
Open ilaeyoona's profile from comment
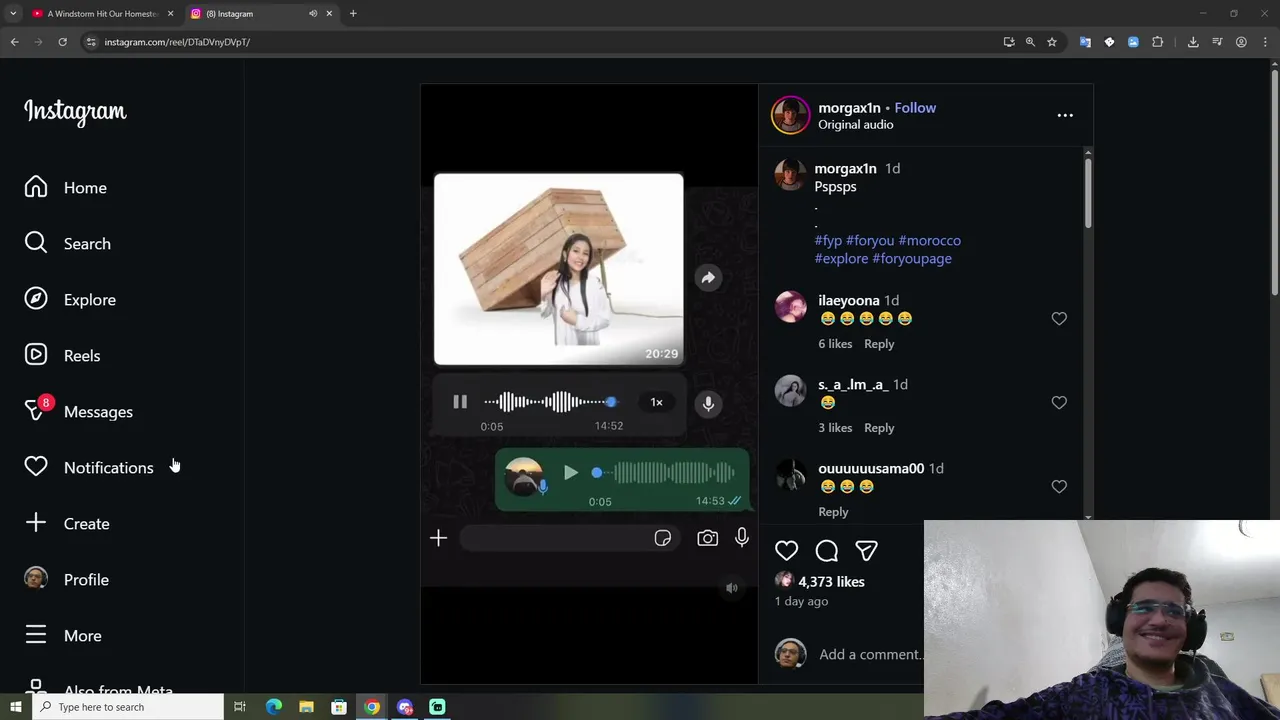(x=849, y=301)
